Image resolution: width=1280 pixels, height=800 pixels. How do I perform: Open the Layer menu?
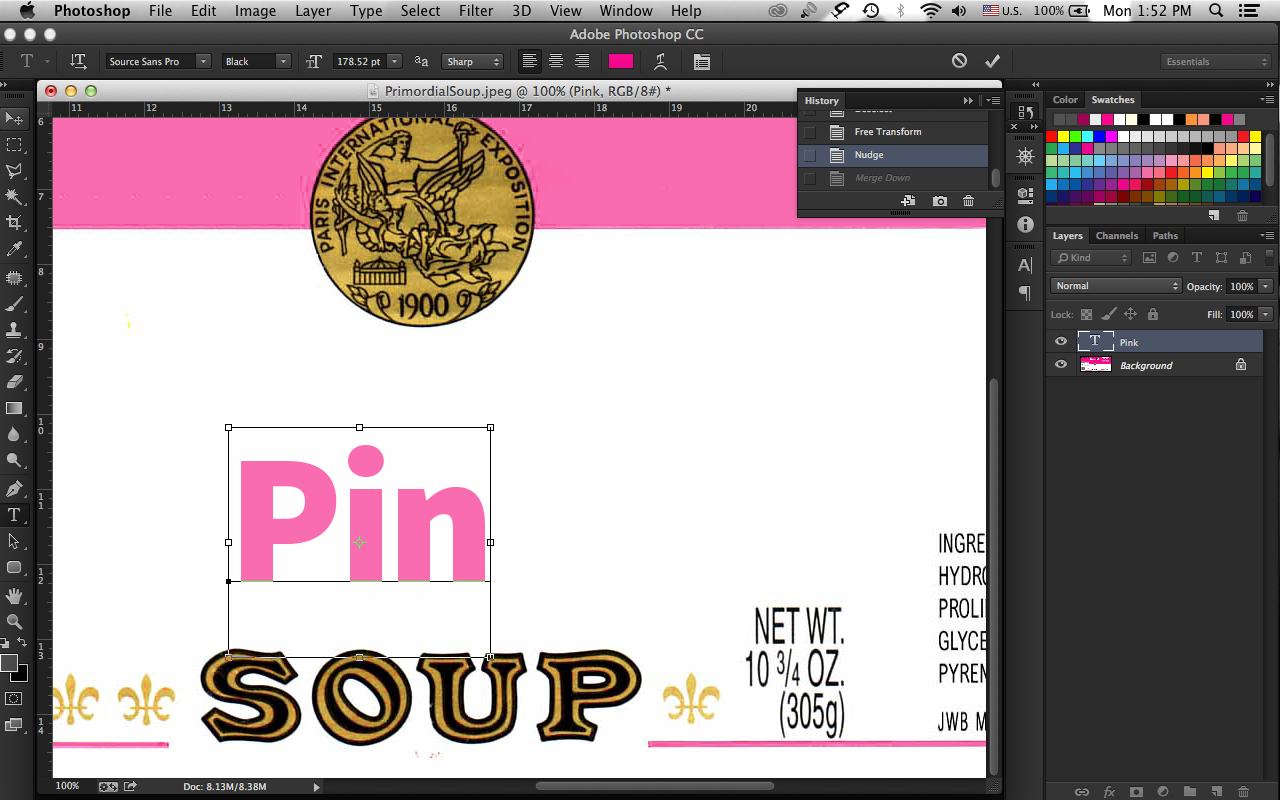[313, 11]
